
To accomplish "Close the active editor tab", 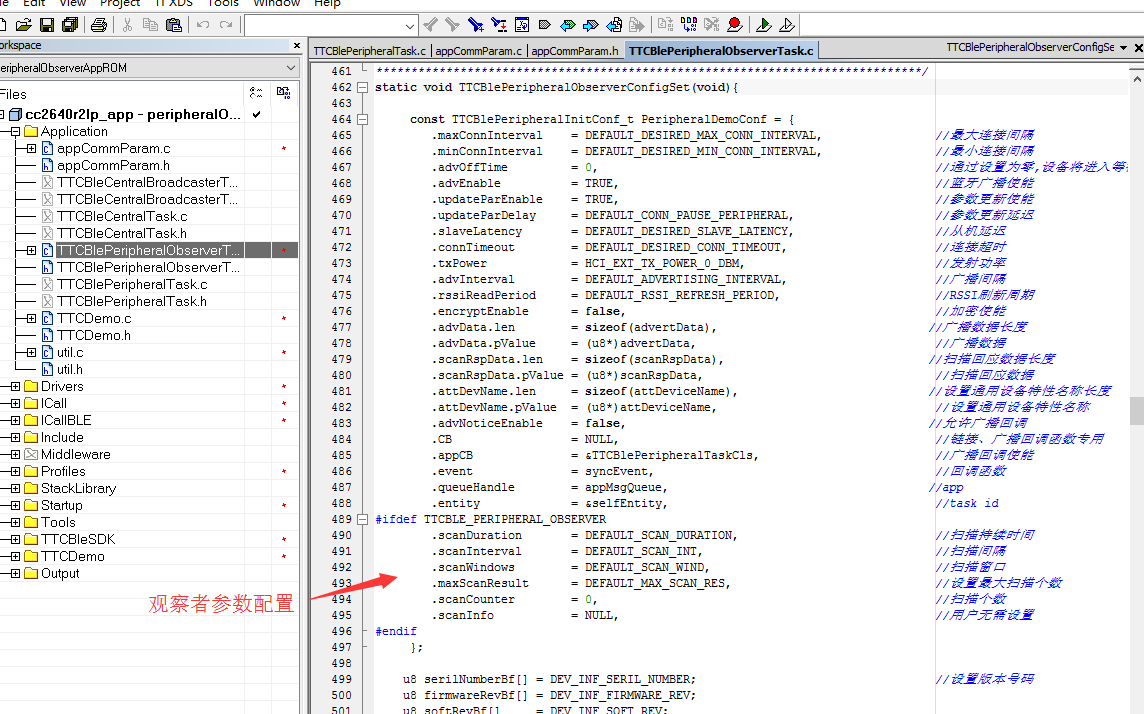I will [x=1137, y=47].
